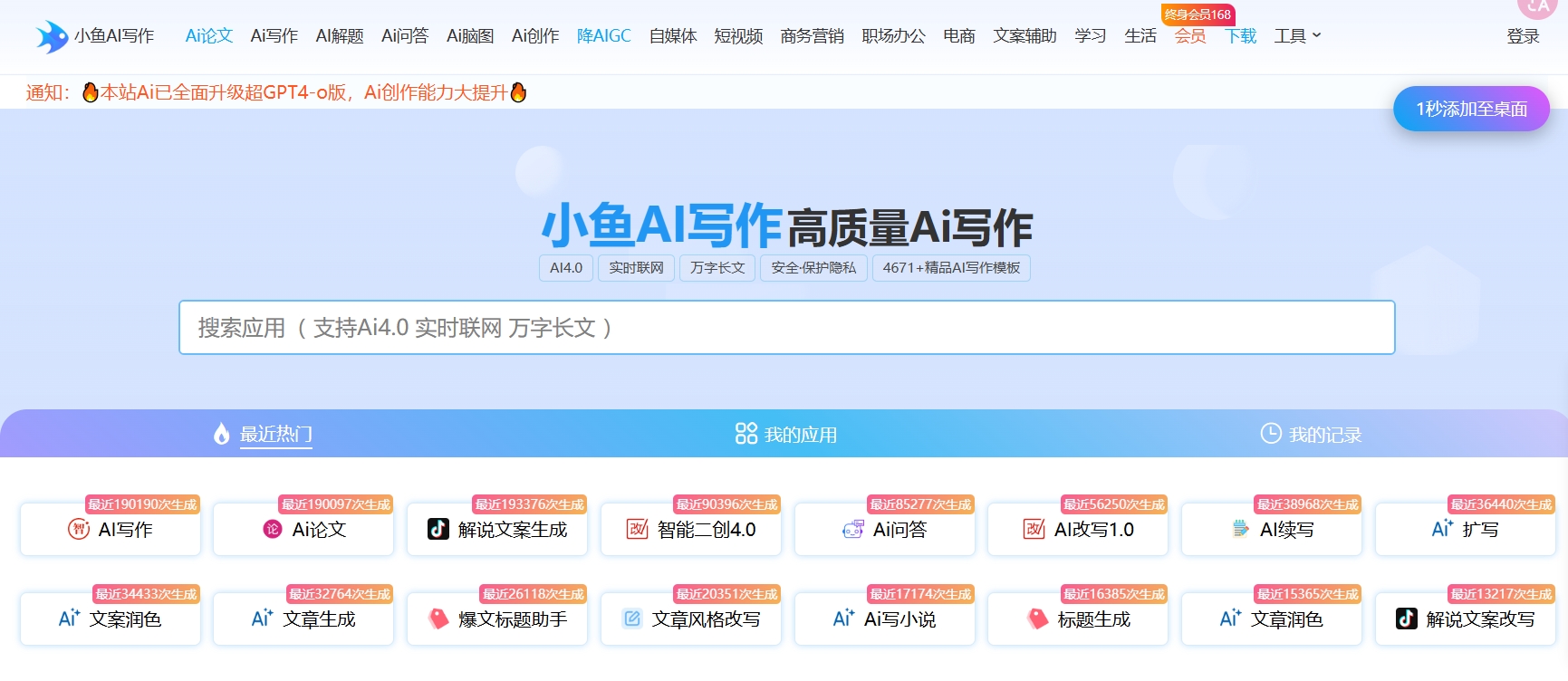
Task: Click the grid icon beside 我的应用
Action: coord(746,434)
